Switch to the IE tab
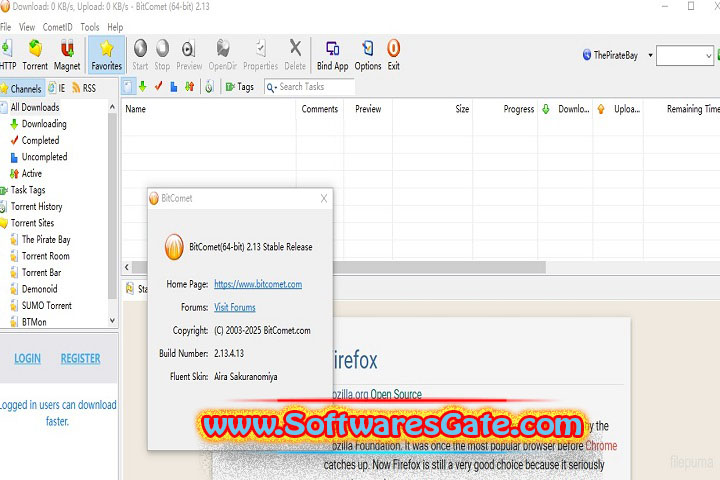This screenshot has height=480, width=720. pos(57,88)
